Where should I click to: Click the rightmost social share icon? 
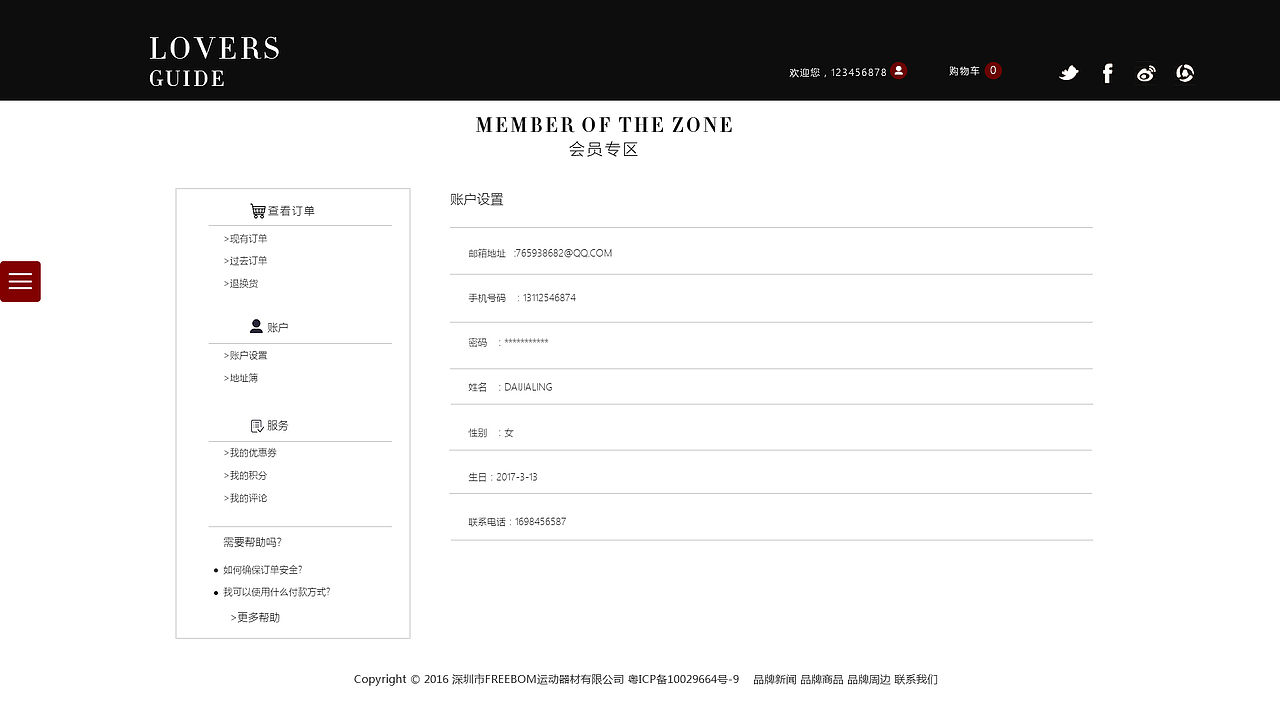(x=1185, y=73)
